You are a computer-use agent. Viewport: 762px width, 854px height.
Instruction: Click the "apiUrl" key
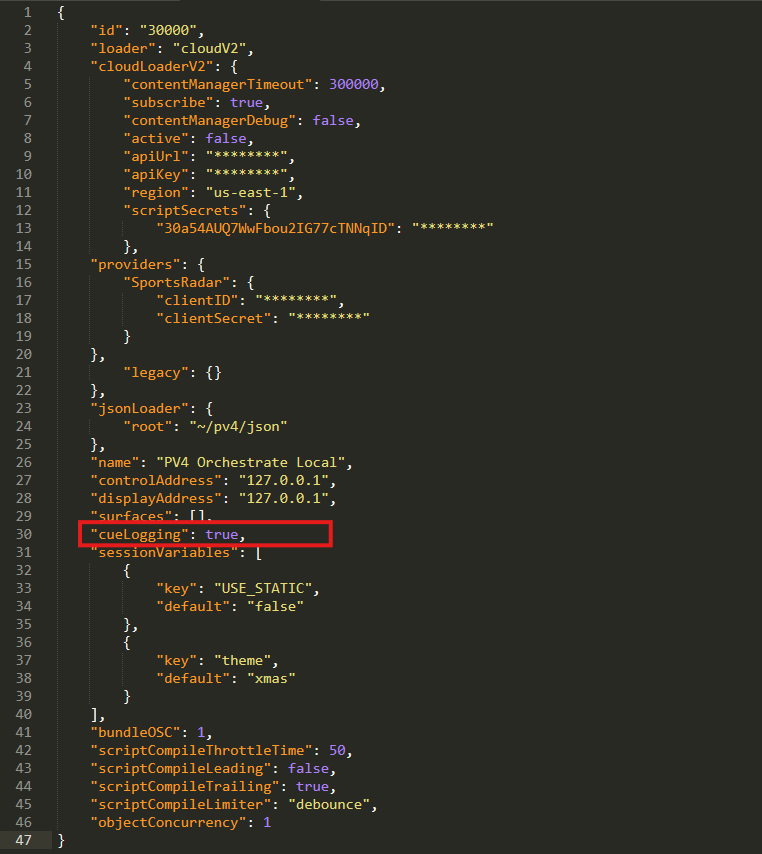(156, 156)
